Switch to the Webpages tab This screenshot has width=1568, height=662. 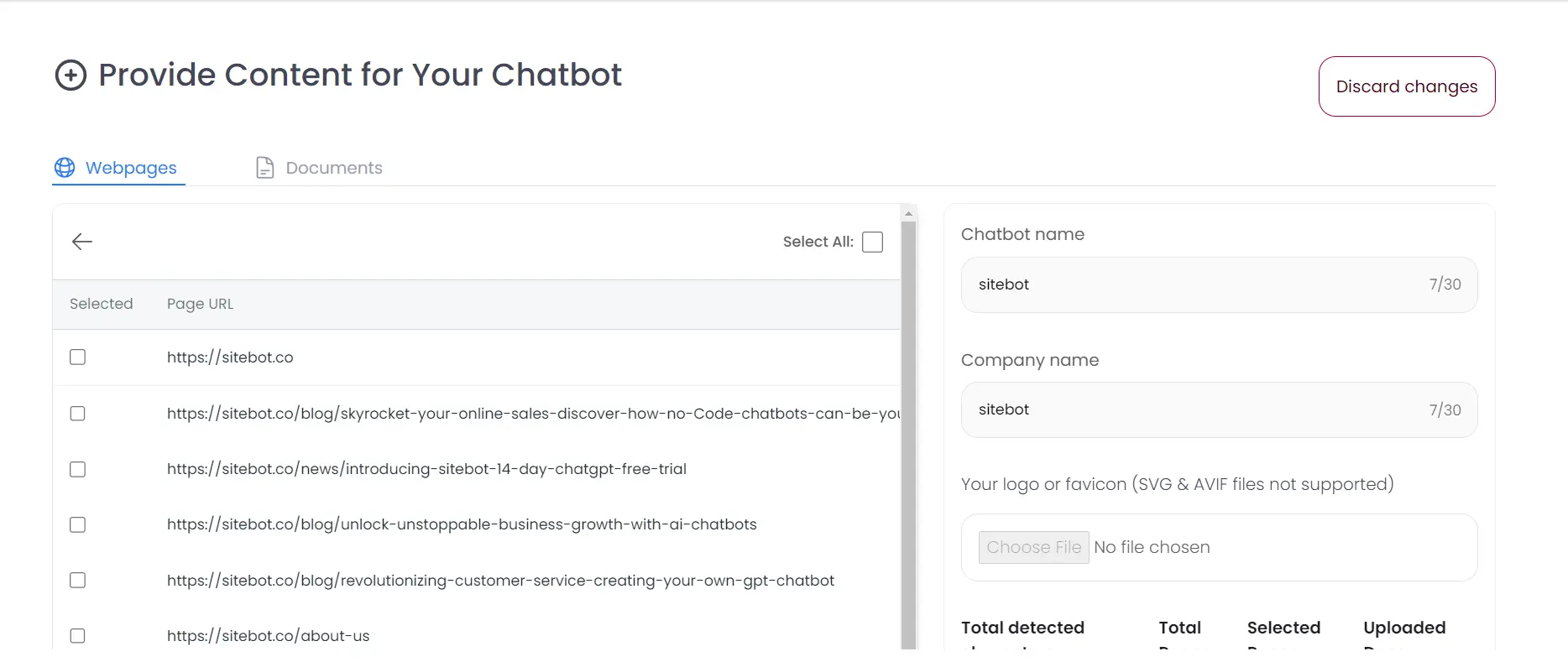131,168
